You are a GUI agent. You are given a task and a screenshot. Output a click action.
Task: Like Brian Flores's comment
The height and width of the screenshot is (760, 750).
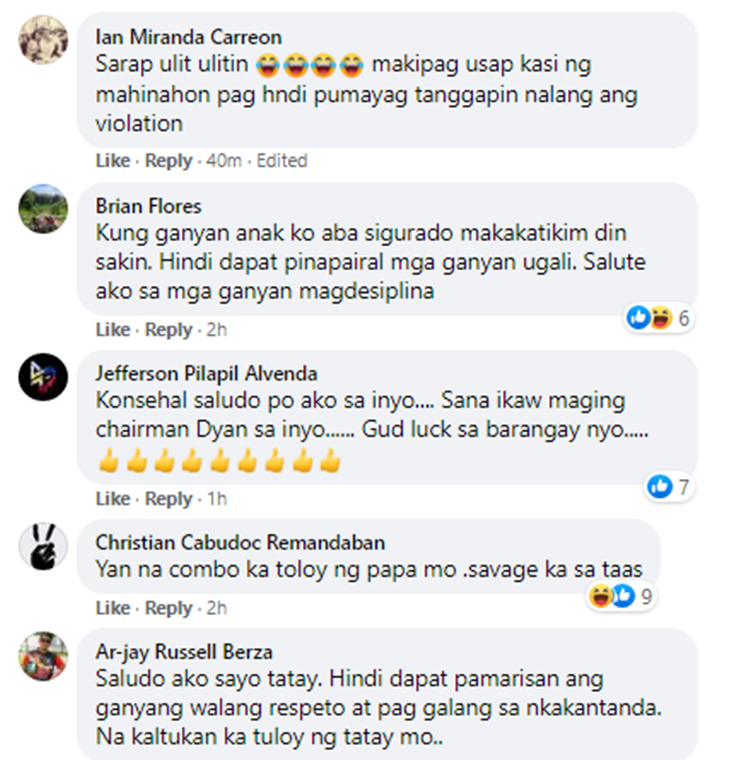[113, 330]
